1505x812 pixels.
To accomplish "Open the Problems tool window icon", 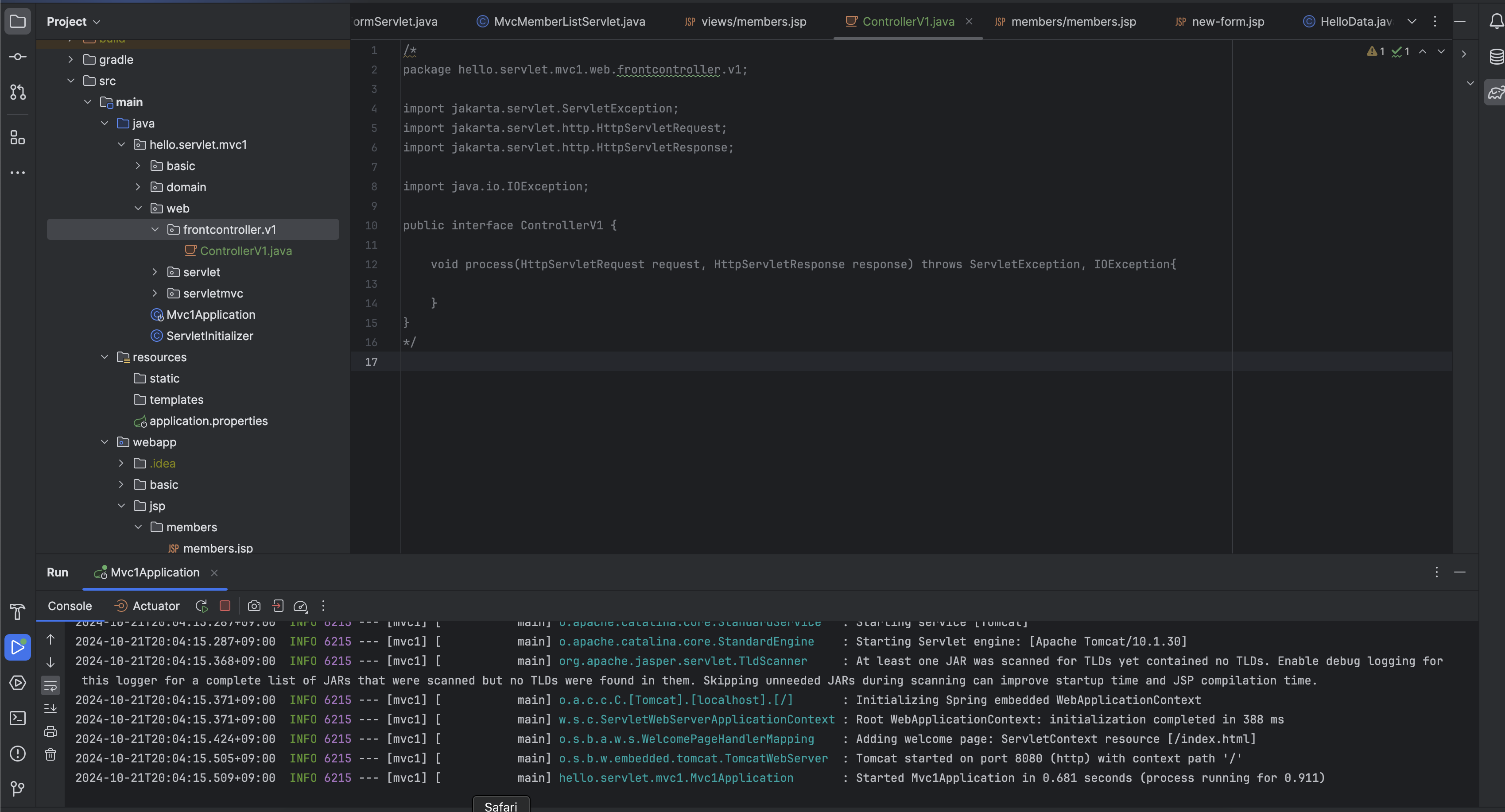I will coord(18,754).
